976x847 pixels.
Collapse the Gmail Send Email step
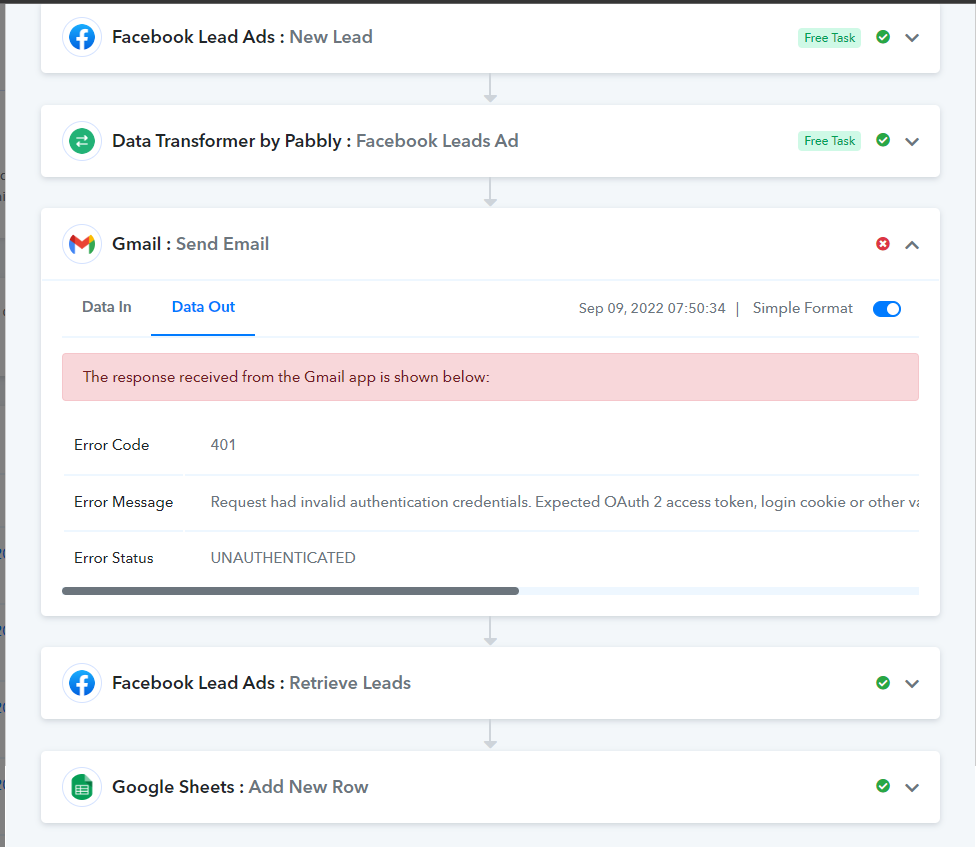[912, 245]
